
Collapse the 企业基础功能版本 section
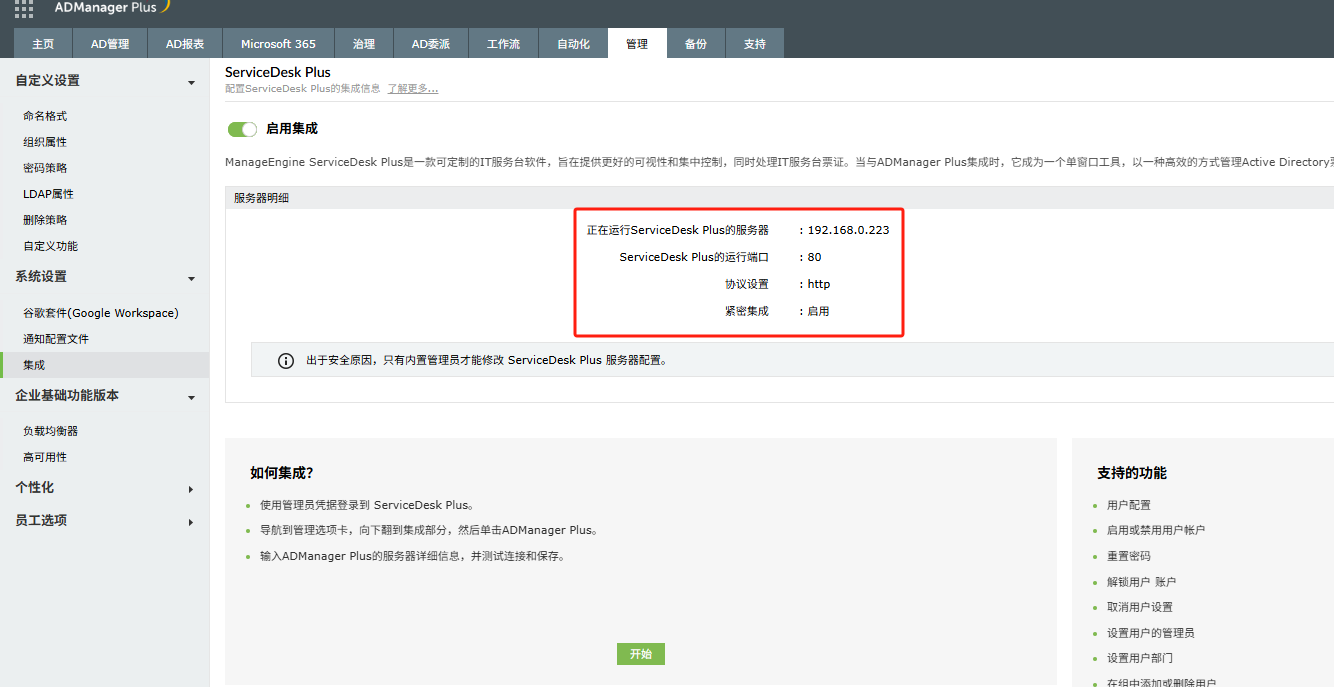pyautogui.click(x=191, y=397)
